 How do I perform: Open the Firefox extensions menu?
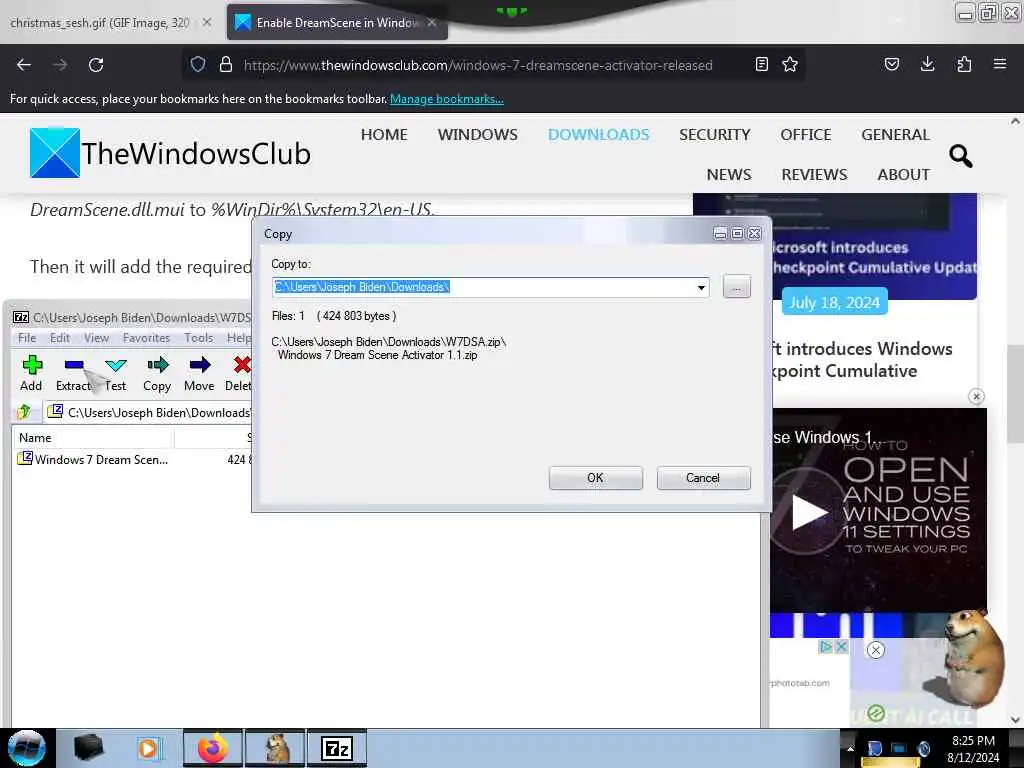964,65
